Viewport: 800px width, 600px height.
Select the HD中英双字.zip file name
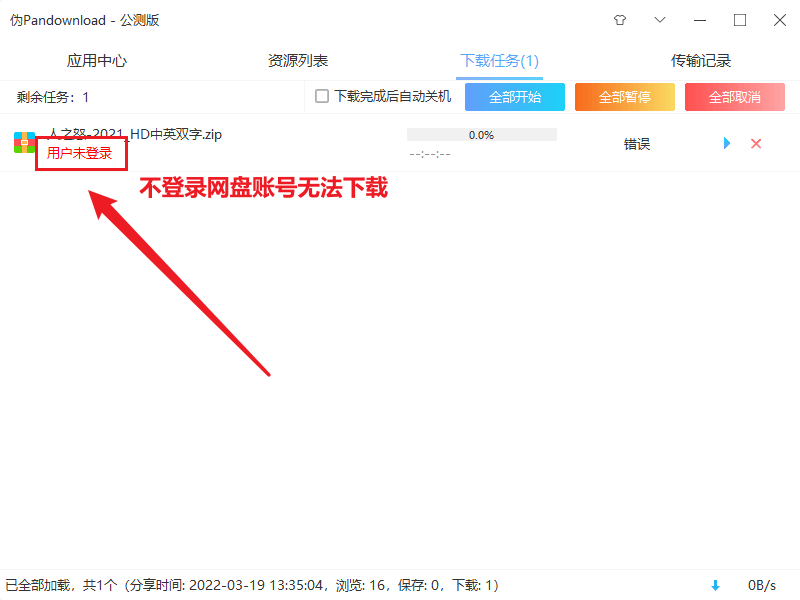(135, 134)
